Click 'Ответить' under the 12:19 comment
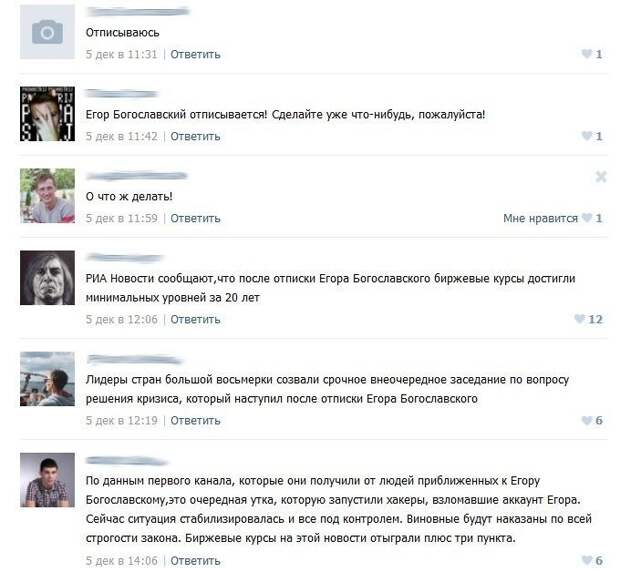The image size is (620, 572). (x=195, y=421)
